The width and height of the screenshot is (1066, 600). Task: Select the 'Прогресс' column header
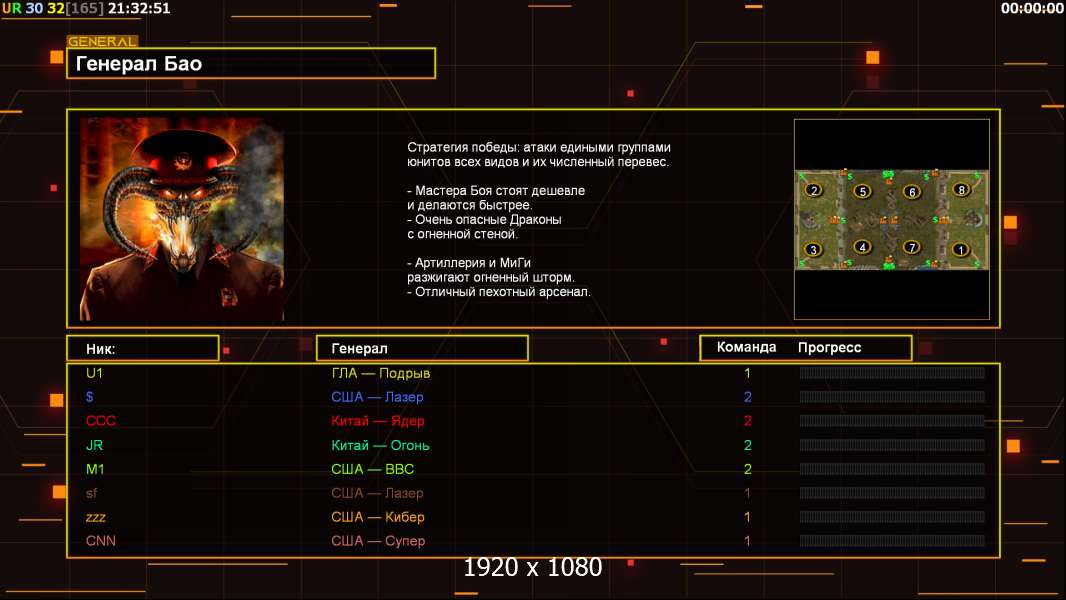point(829,347)
